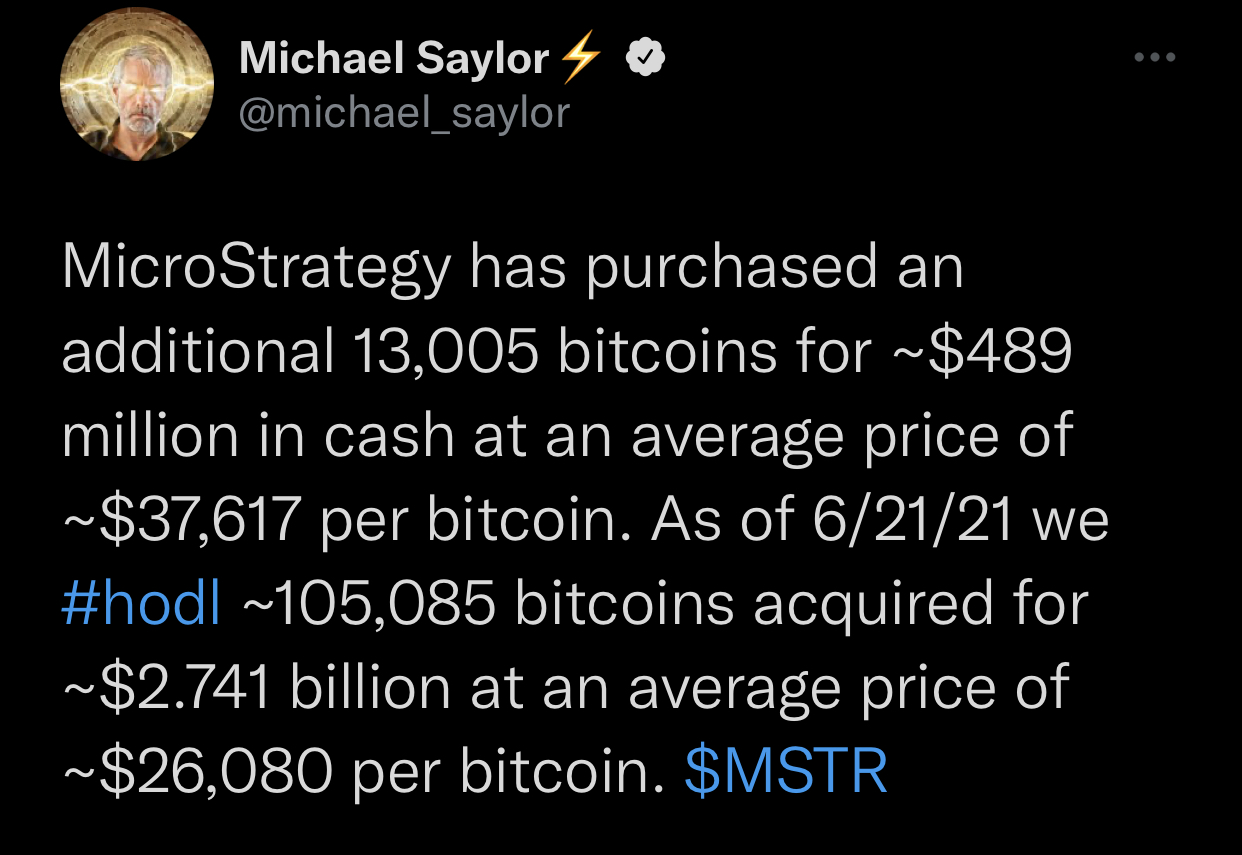Open the Michael Saylor display name link

pos(394,60)
